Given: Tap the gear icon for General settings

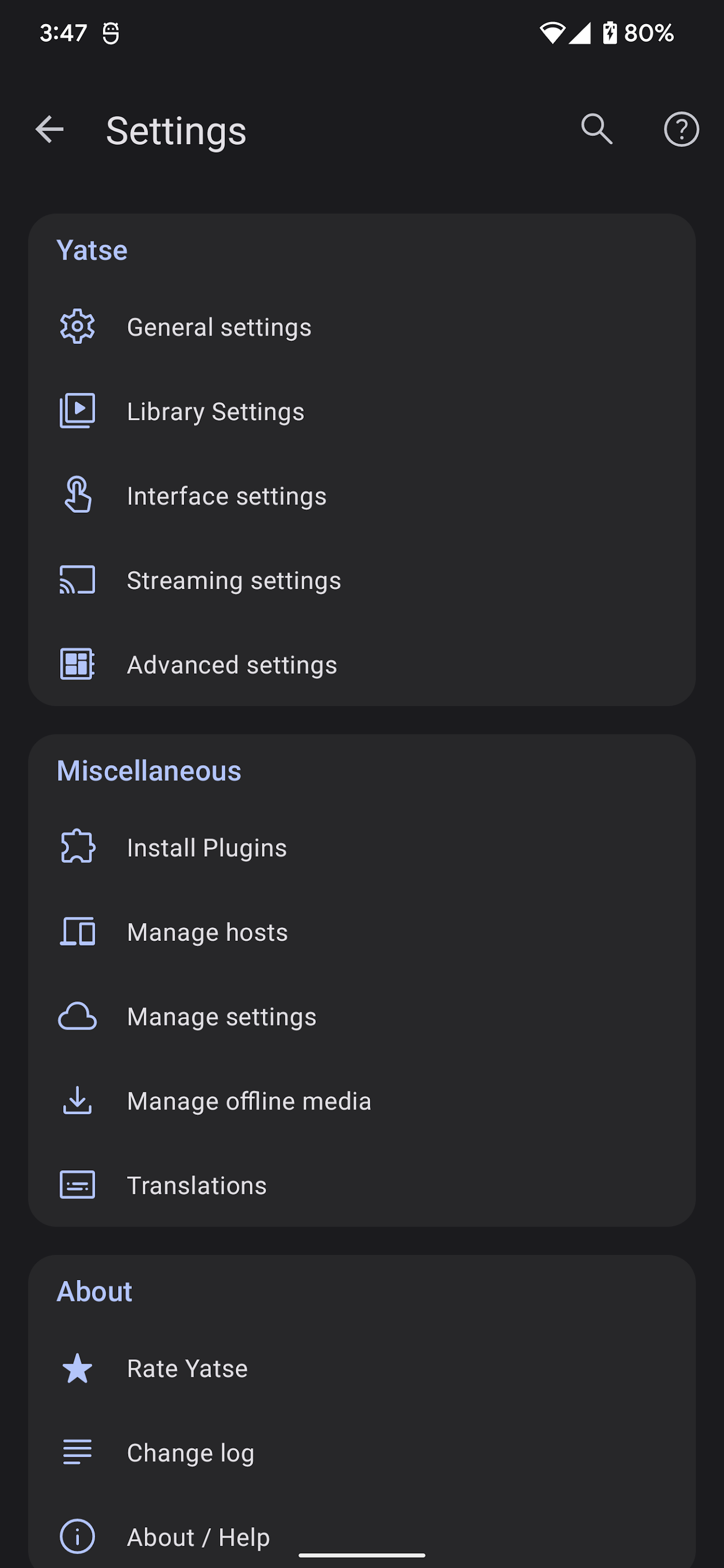Looking at the screenshot, I should click(77, 327).
